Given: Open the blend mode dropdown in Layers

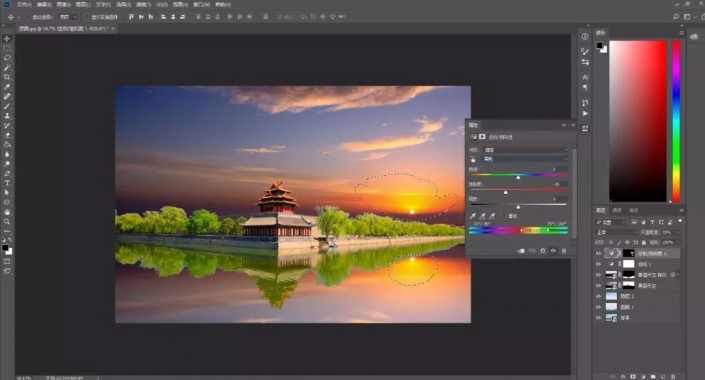Looking at the screenshot, I should [615, 232].
